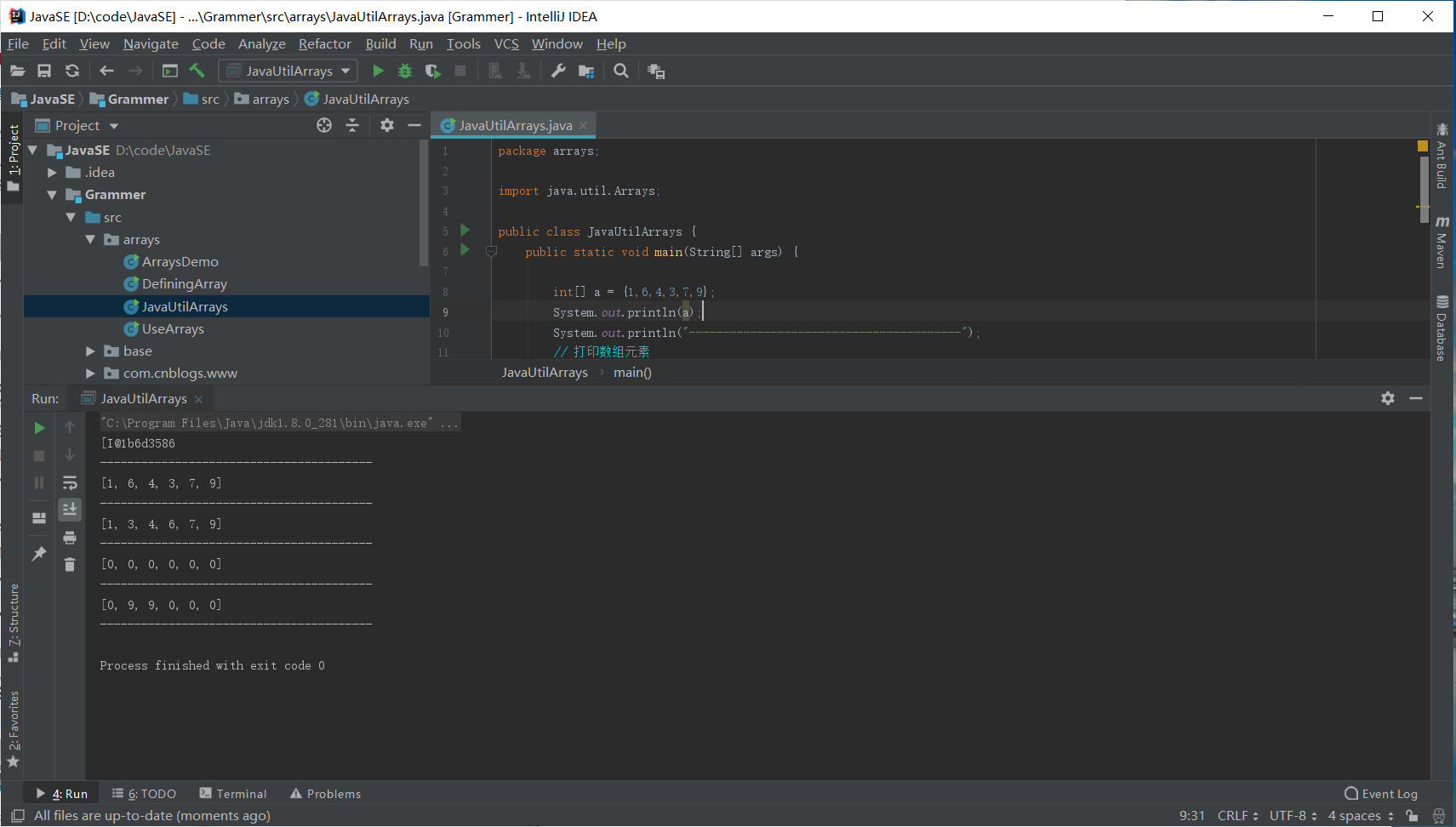Click the editor vertical scrollbar
This screenshot has width=1456, height=827.
[1425, 190]
